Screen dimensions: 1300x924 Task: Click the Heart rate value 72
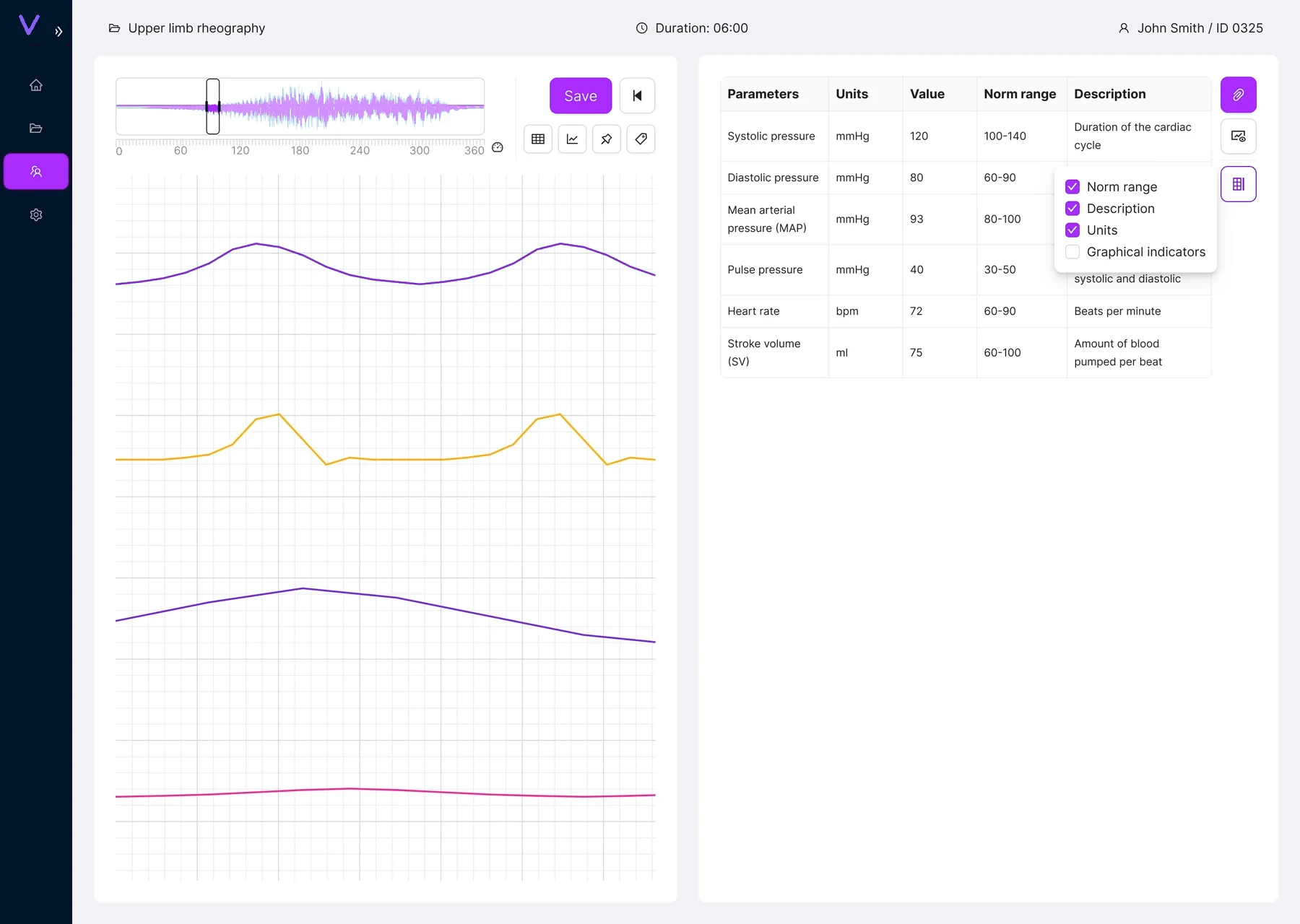916,311
